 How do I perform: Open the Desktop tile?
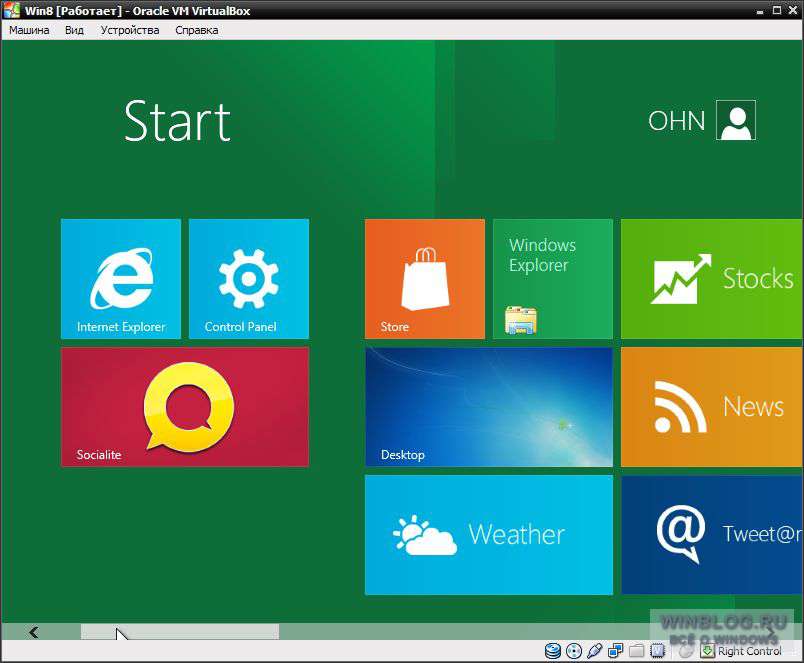[x=489, y=407]
